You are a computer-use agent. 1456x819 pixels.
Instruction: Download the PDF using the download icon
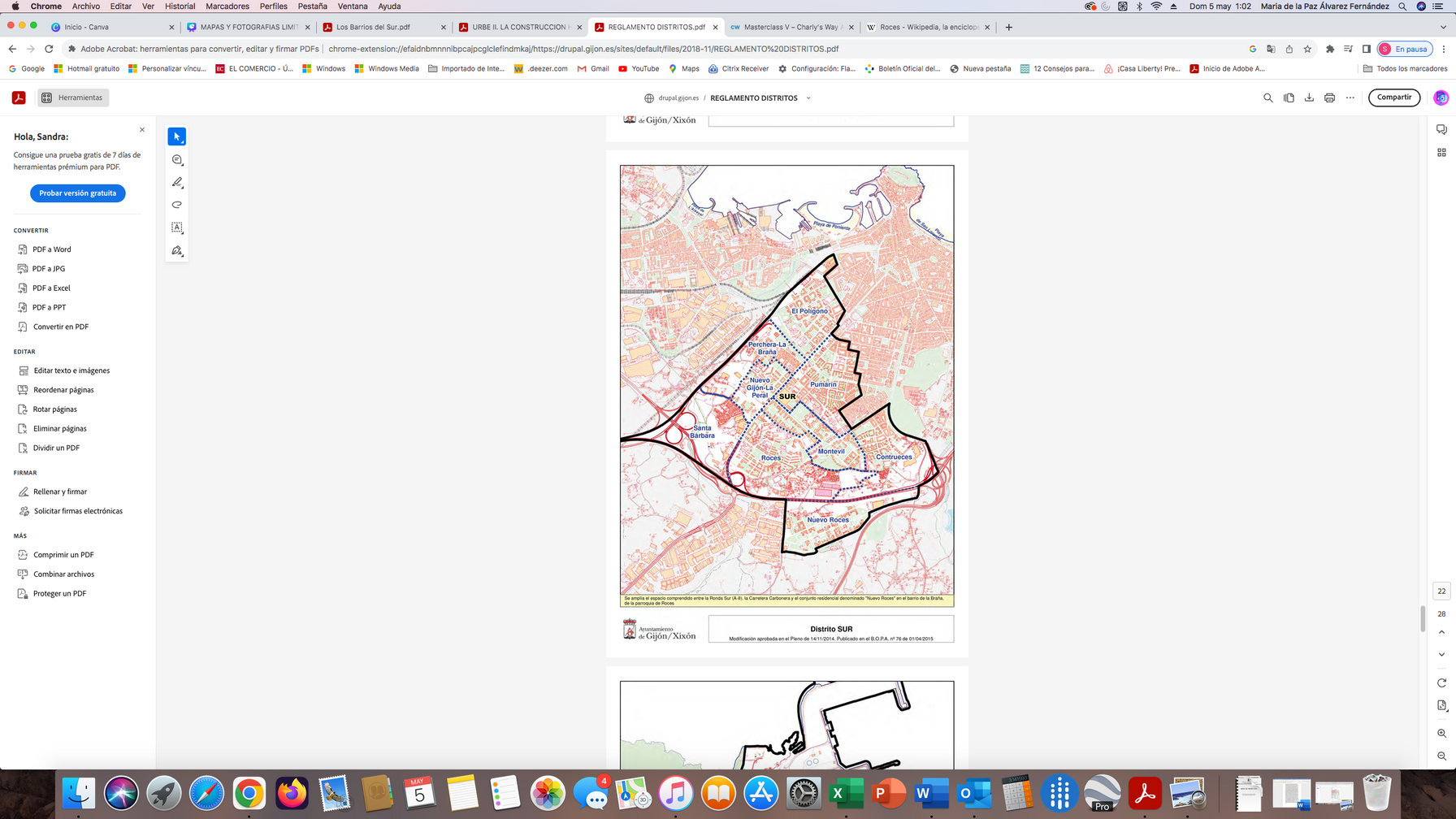[1309, 97]
